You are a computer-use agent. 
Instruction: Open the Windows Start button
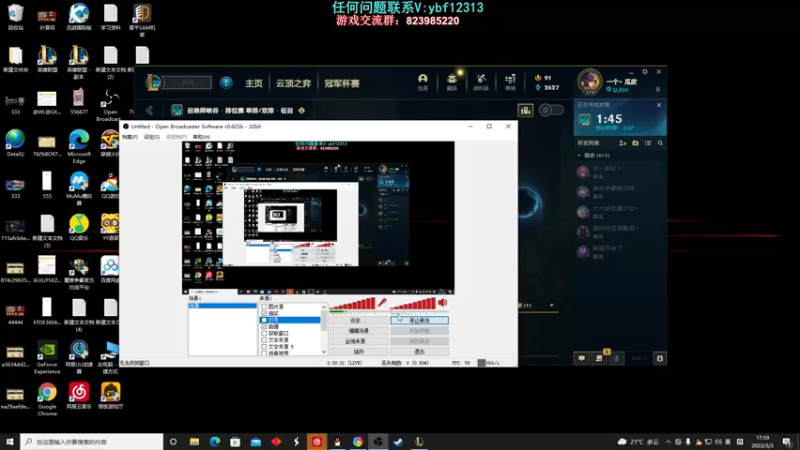pyautogui.click(x=10, y=441)
